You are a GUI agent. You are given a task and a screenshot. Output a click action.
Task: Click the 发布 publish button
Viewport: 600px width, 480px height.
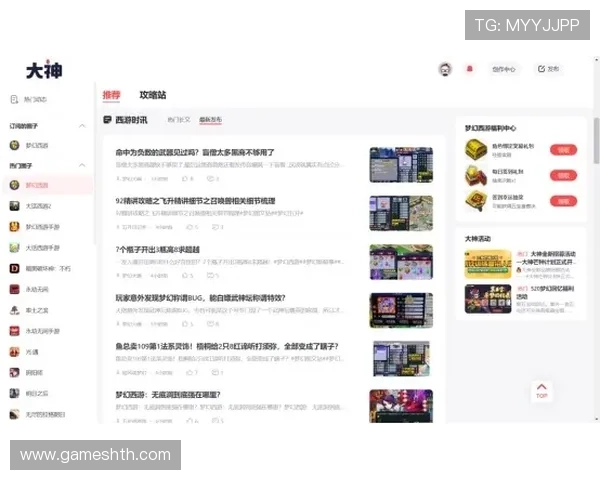[548, 69]
